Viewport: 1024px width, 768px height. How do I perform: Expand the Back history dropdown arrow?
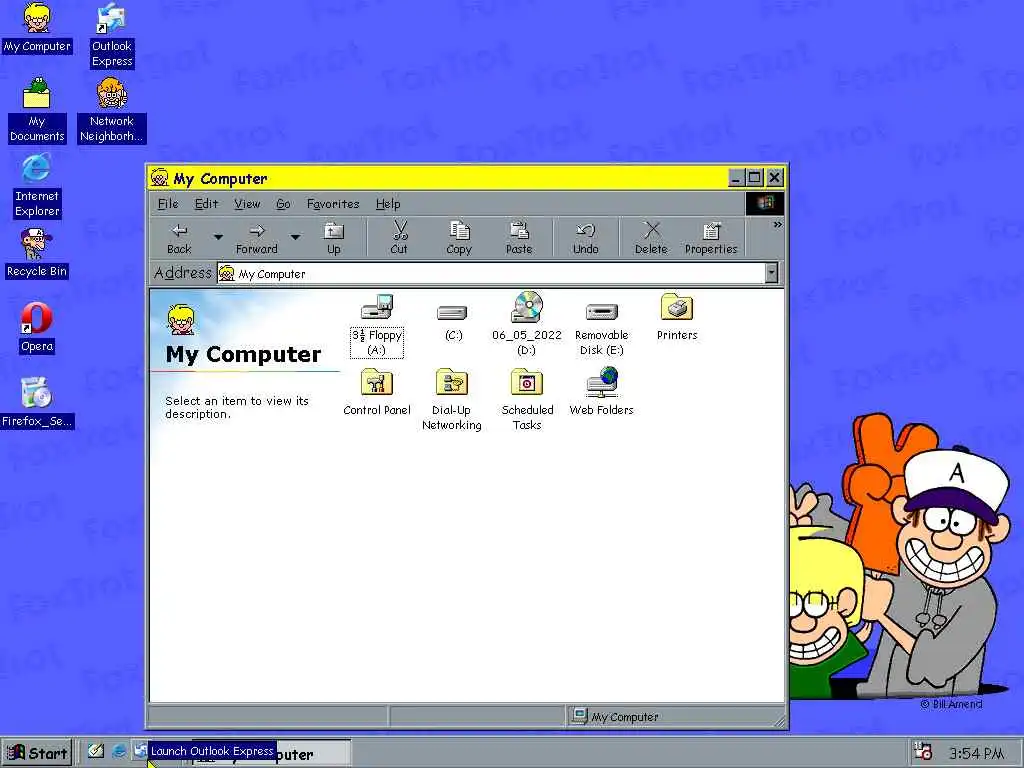tap(218, 238)
